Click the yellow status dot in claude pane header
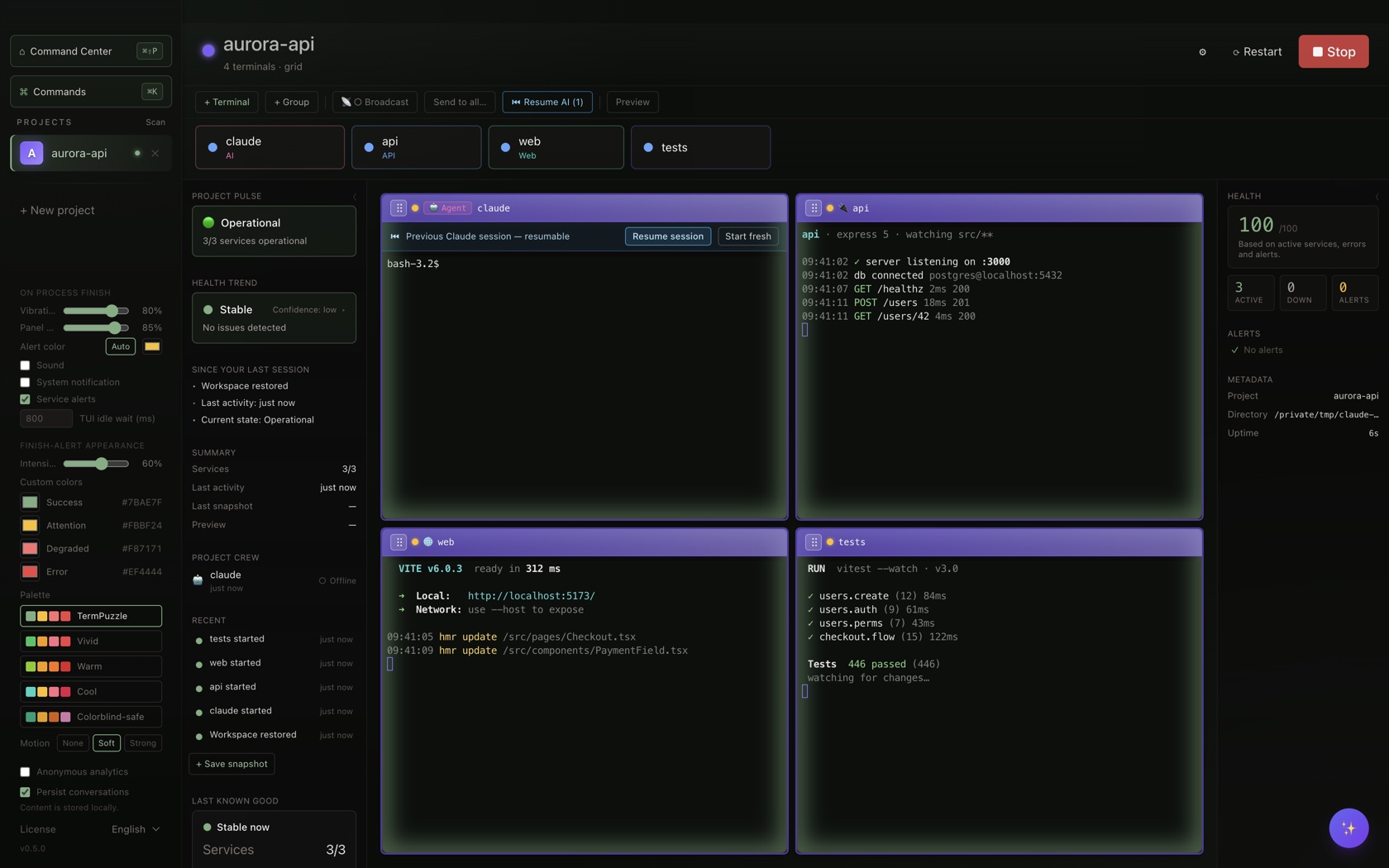Image resolution: width=1389 pixels, height=868 pixels. click(x=415, y=208)
